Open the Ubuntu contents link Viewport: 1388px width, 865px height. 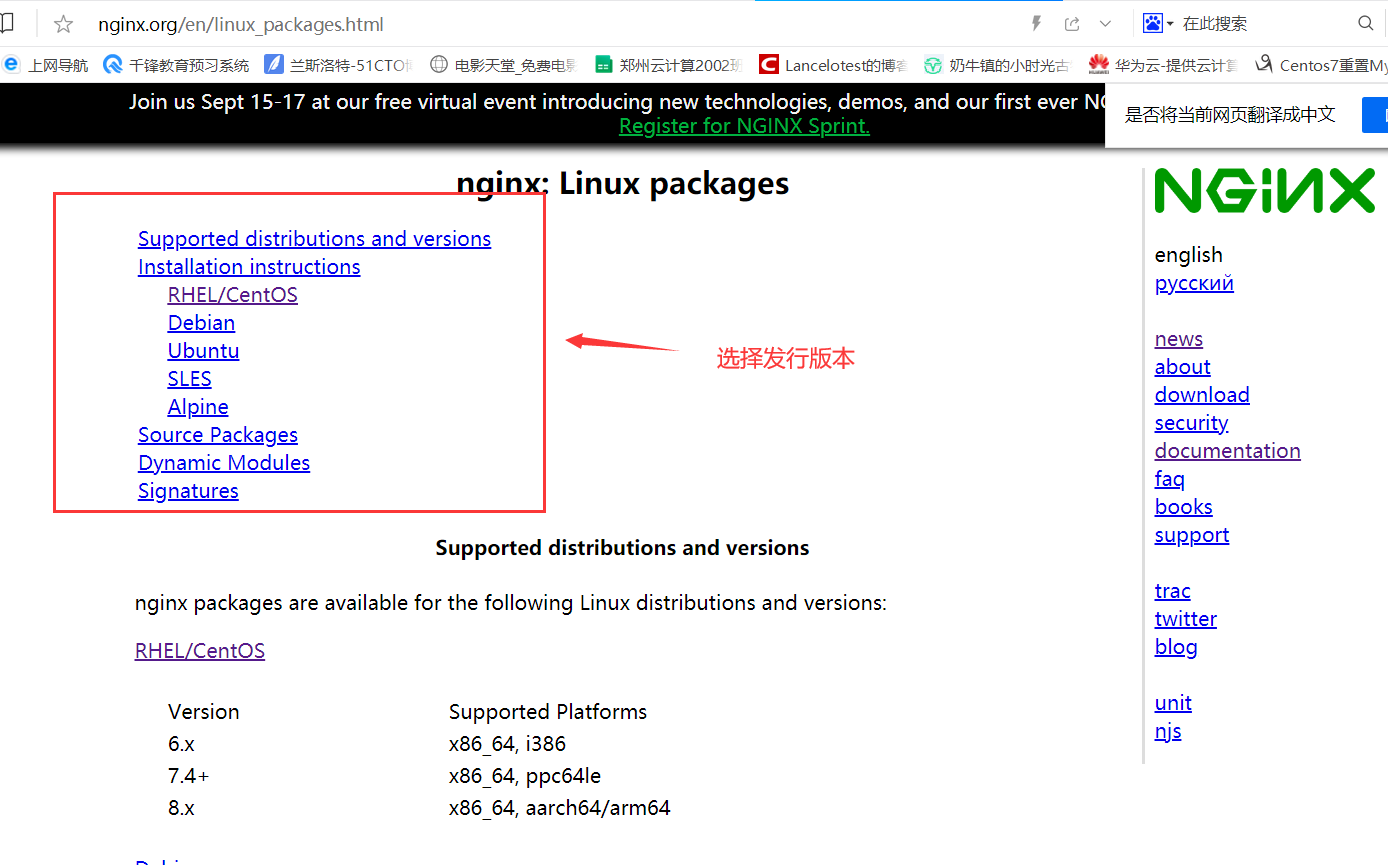click(x=203, y=351)
